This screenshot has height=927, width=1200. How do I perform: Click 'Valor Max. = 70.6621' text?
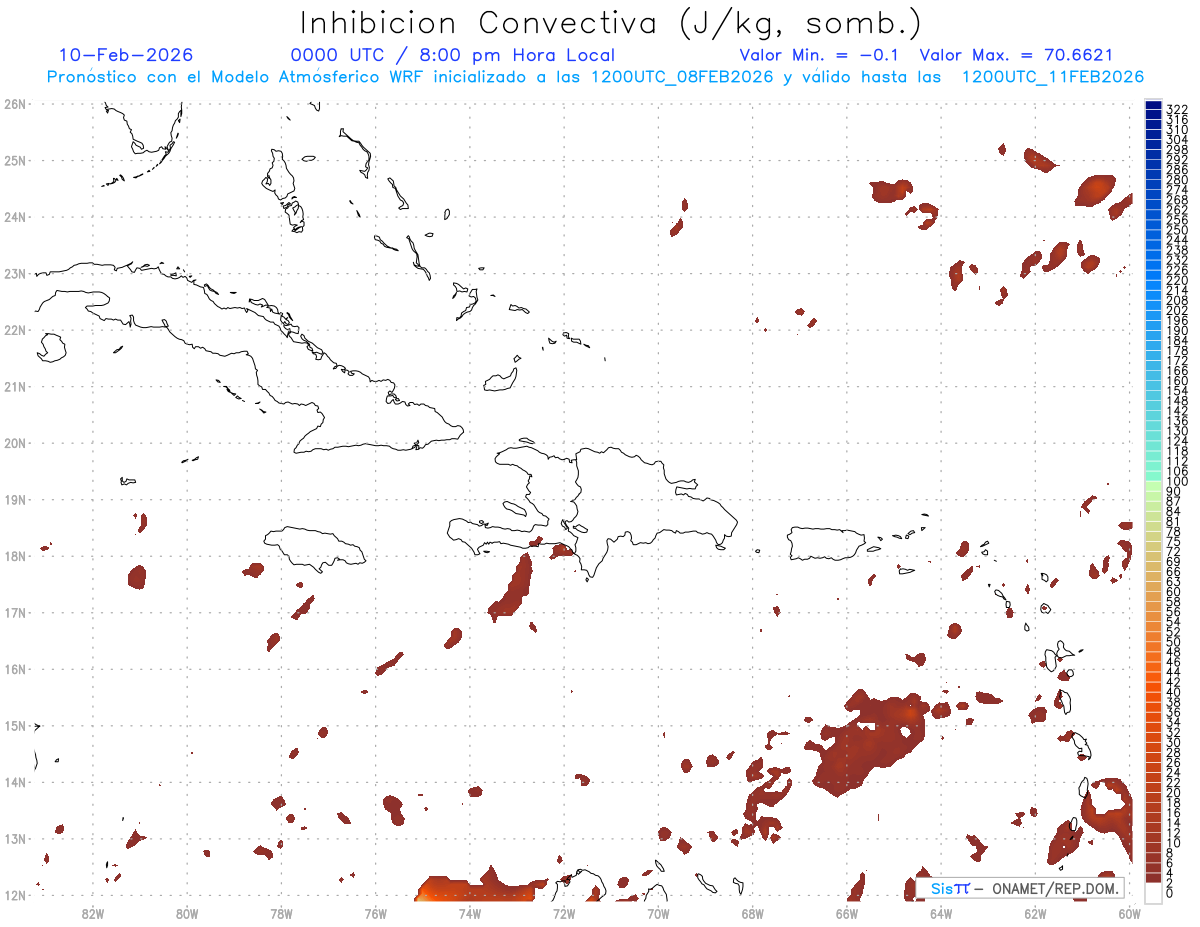1016,55
